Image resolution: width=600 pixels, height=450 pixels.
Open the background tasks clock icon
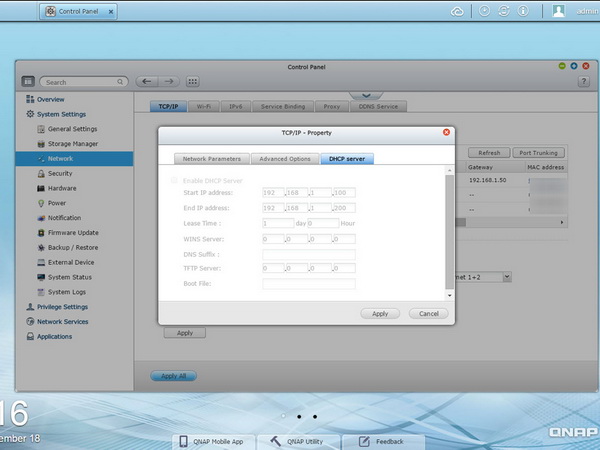pos(484,11)
